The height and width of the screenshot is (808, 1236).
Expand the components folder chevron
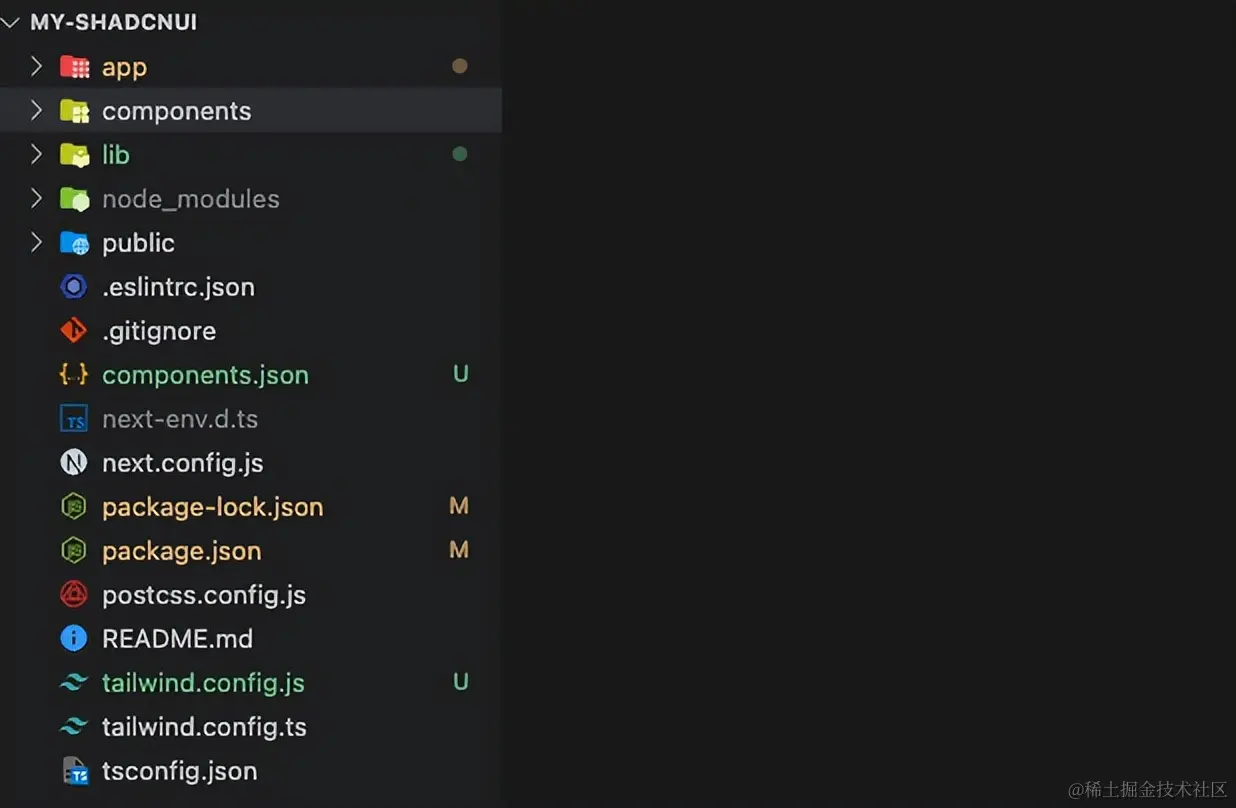click(36, 111)
